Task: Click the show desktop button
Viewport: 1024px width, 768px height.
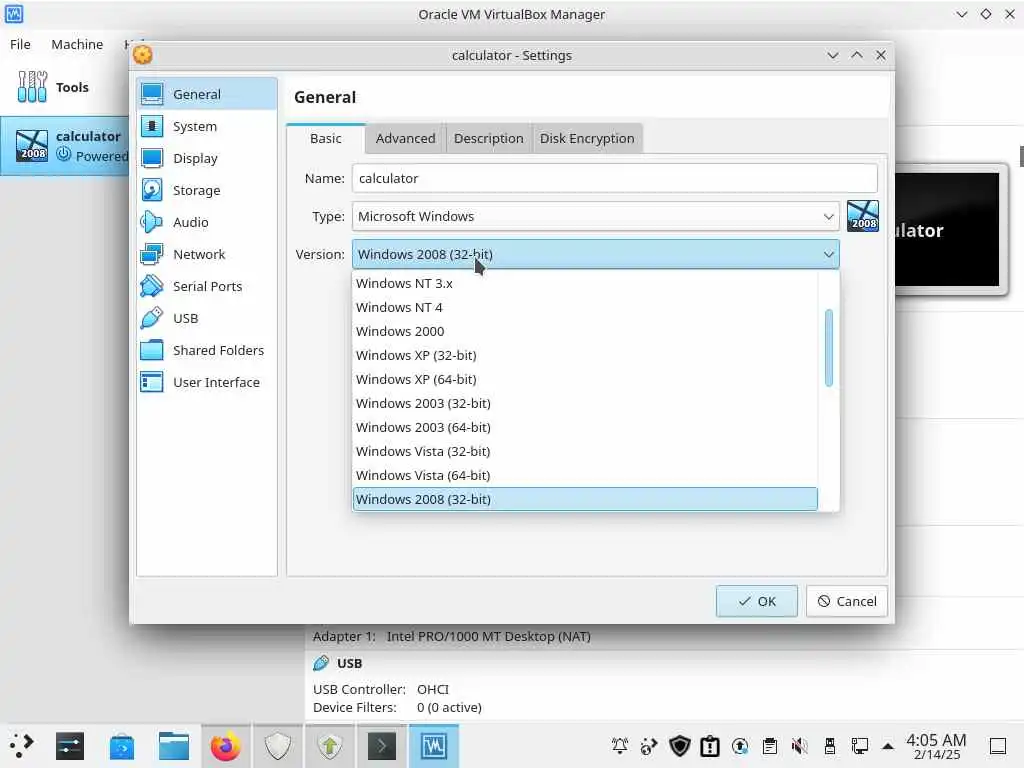Action: 998,746
